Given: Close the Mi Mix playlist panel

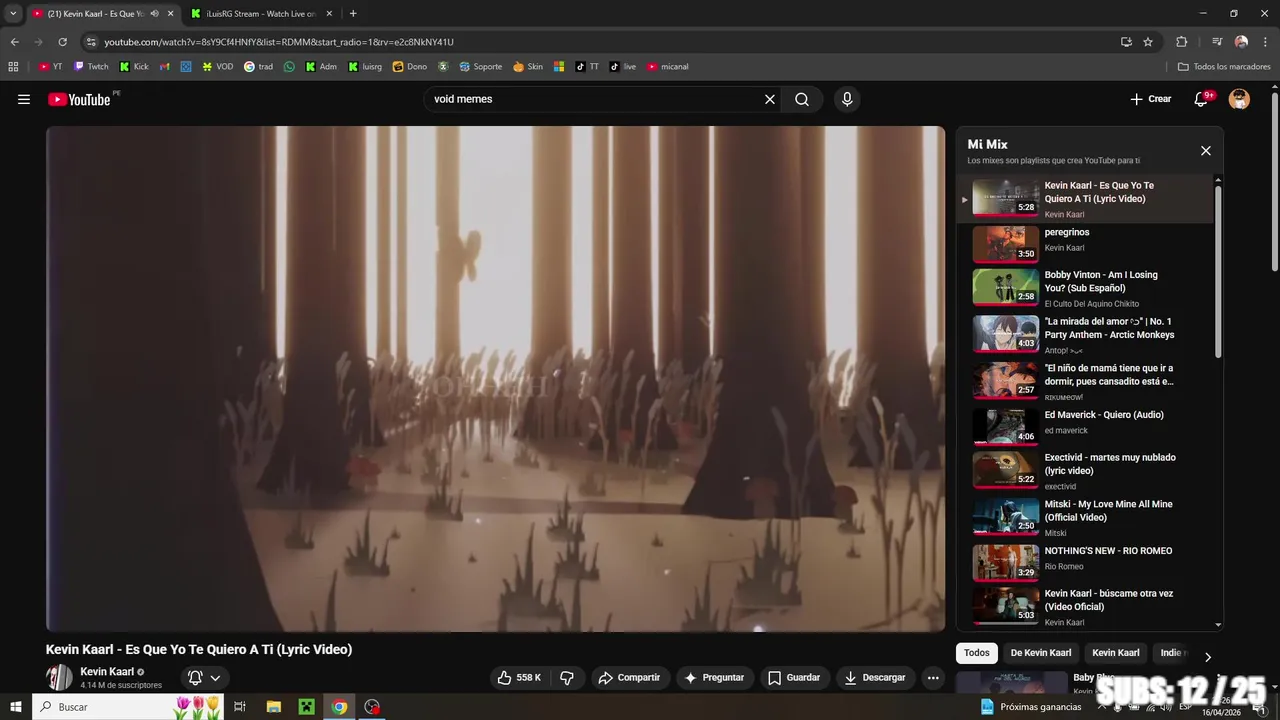Looking at the screenshot, I should 1206,151.
